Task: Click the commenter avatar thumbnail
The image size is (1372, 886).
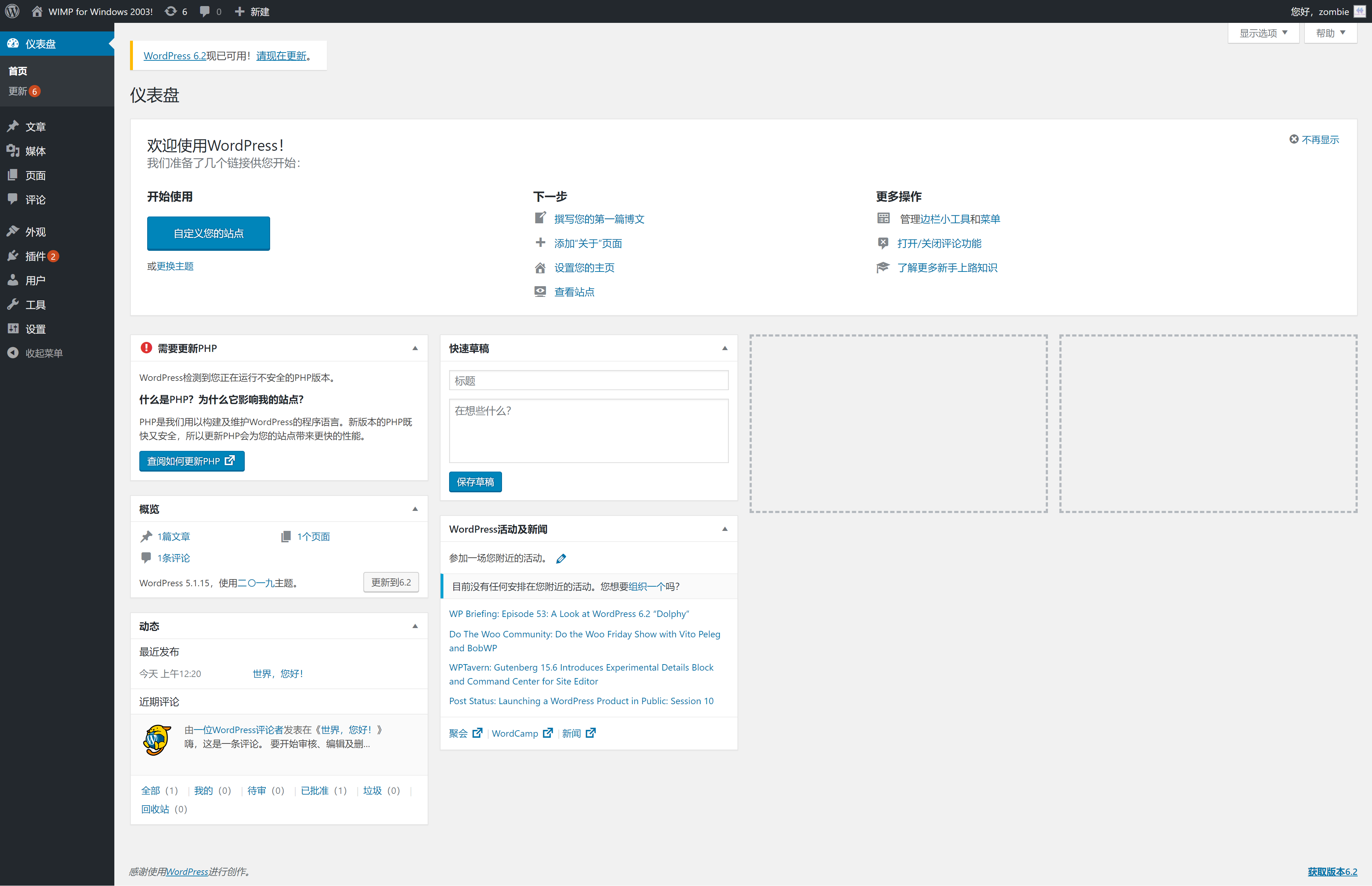Action: pos(156,740)
